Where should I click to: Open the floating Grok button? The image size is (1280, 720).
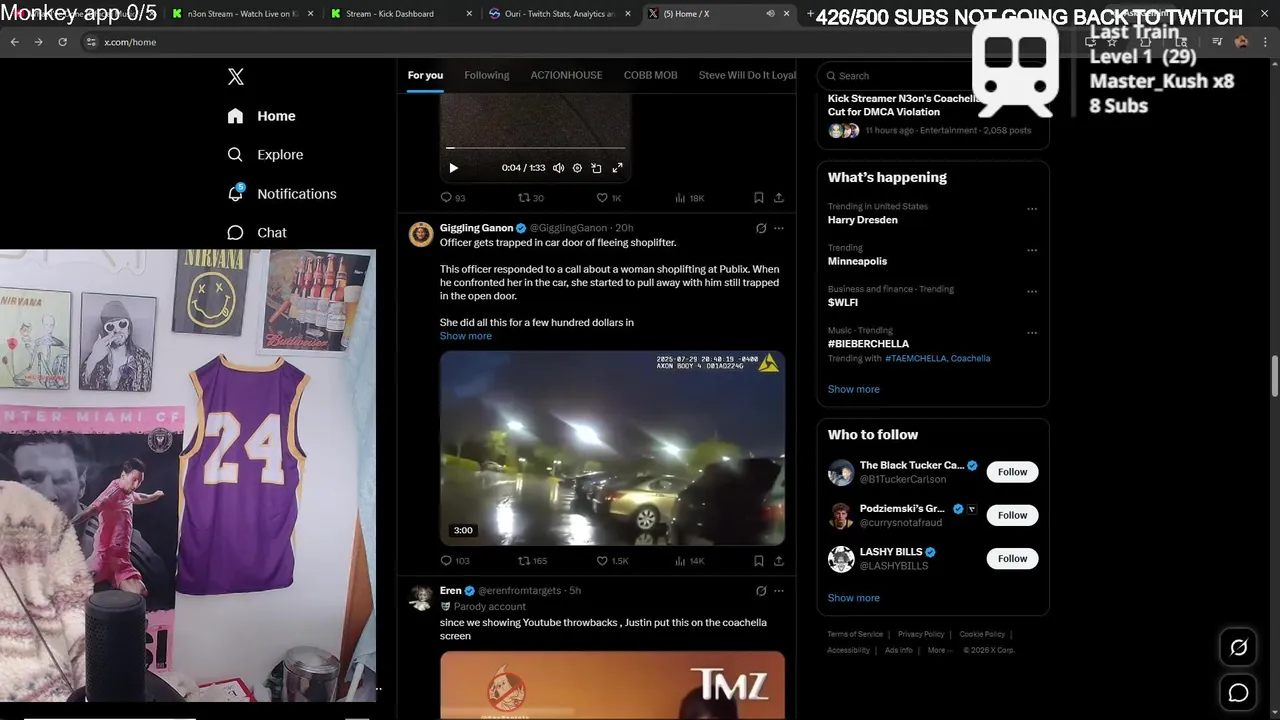pos(1238,648)
